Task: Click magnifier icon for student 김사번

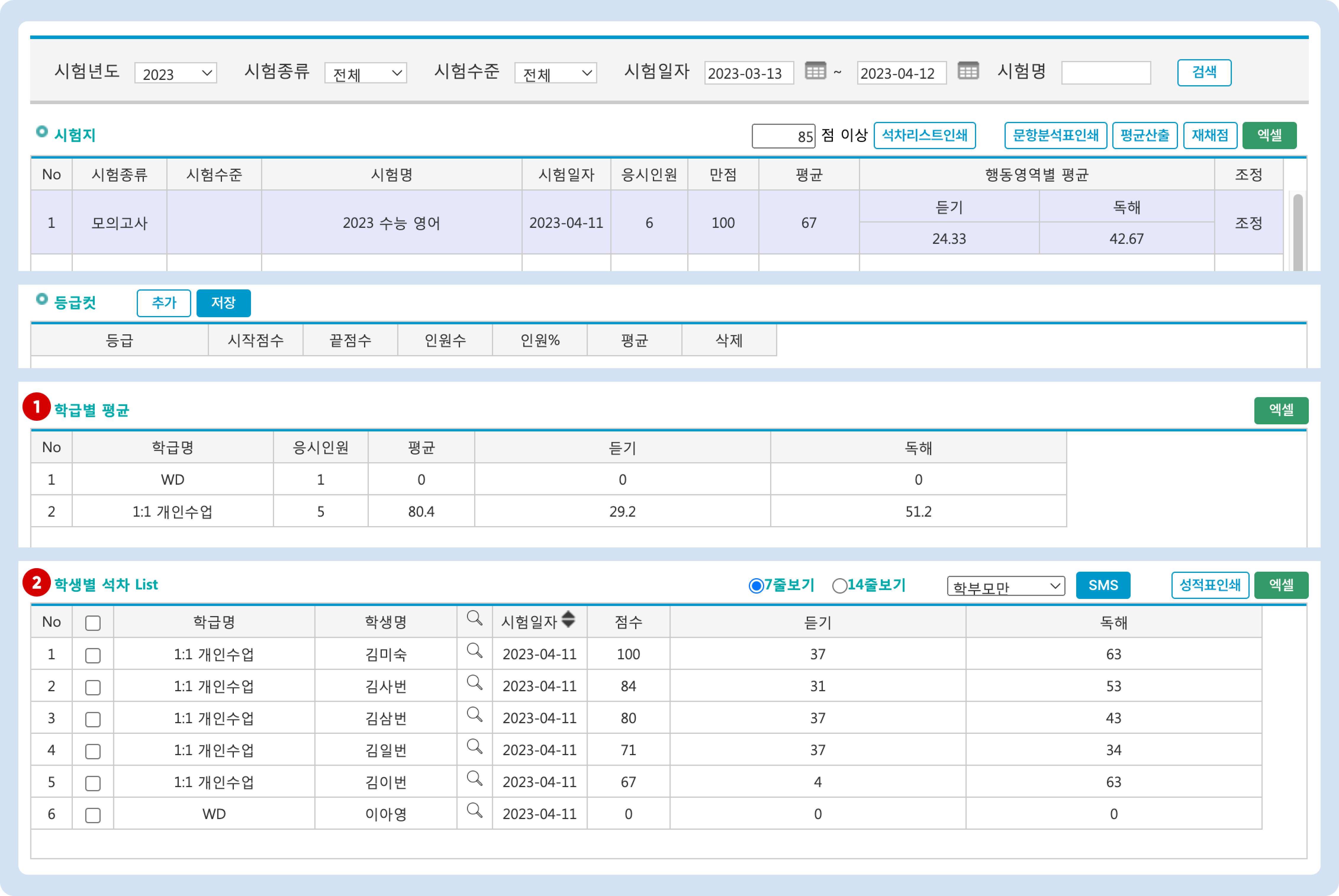Action: coord(474,682)
